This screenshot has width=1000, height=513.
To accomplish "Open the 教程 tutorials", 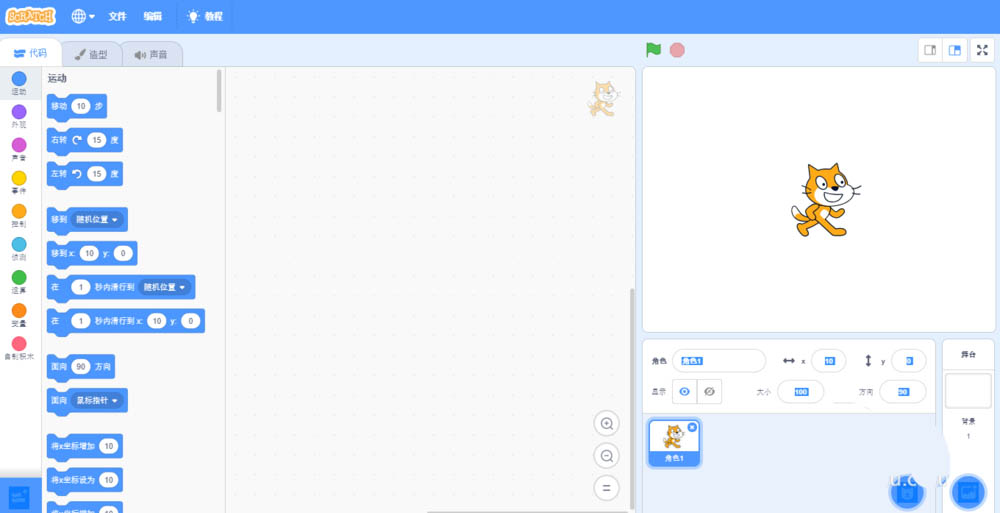I will (x=205, y=17).
